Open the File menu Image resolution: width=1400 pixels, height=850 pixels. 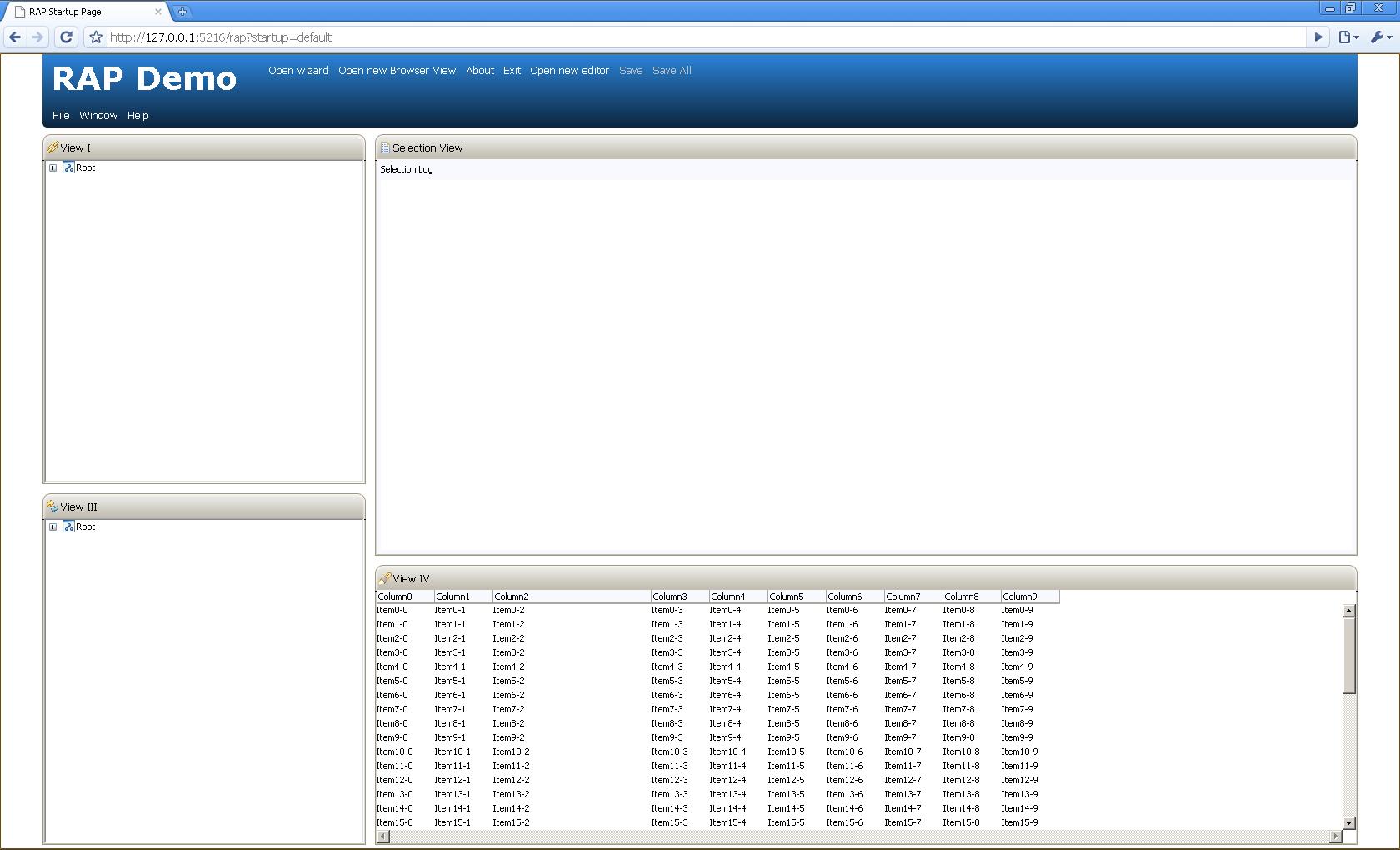pos(61,115)
